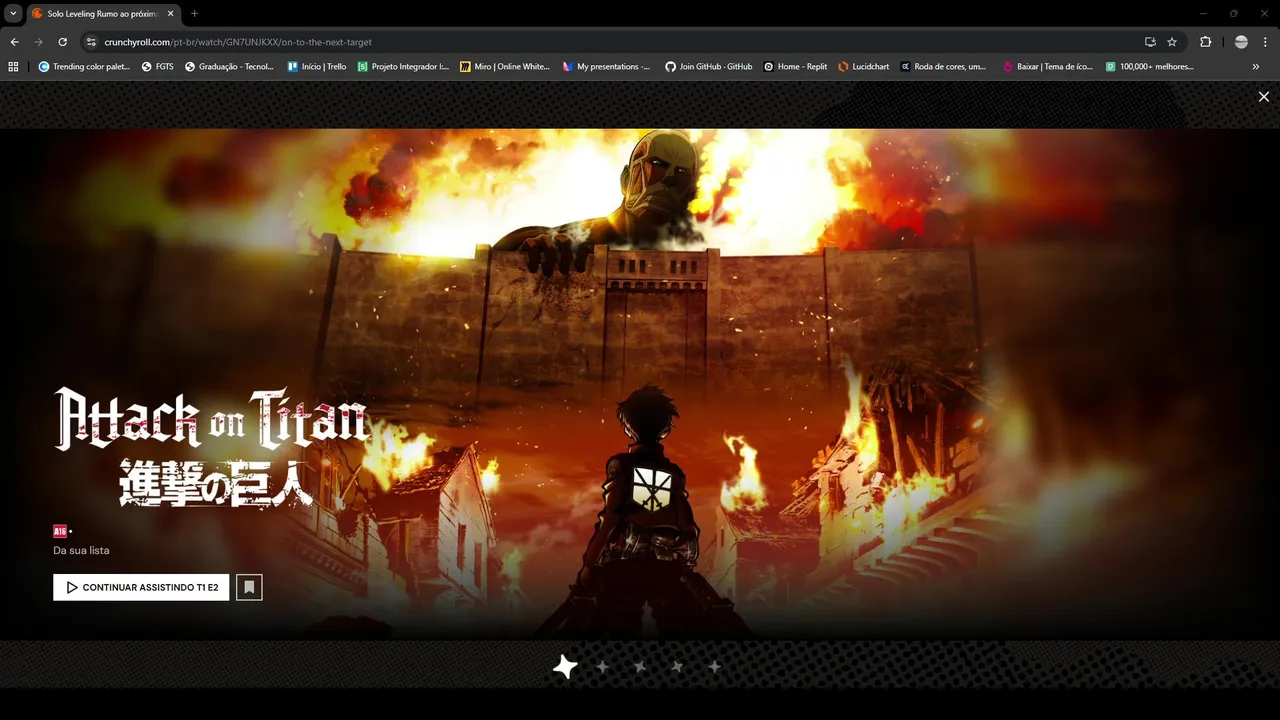This screenshot has width=1280, height=720.
Task: Click the 'Da sua lista' text
Action: [x=81, y=550]
